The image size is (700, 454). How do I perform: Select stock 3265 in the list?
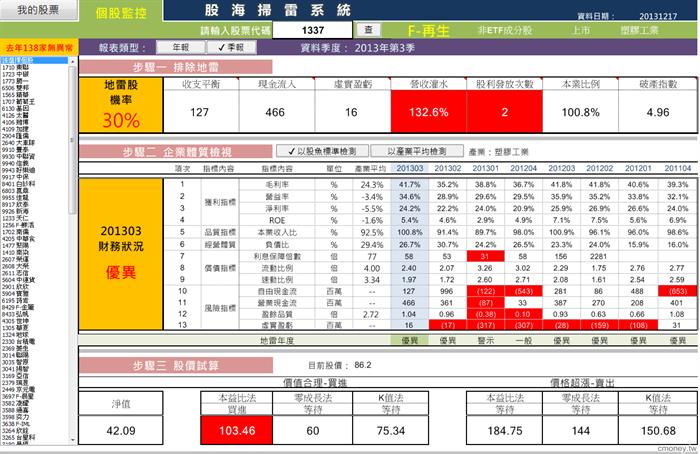coord(34,437)
